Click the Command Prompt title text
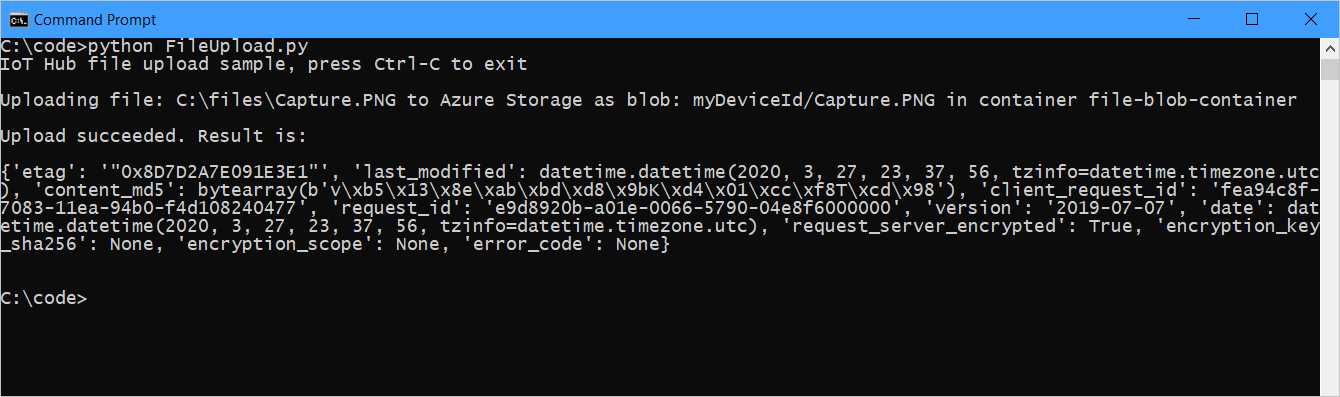The width and height of the screenshot is (1340, 397). point(94,19)
